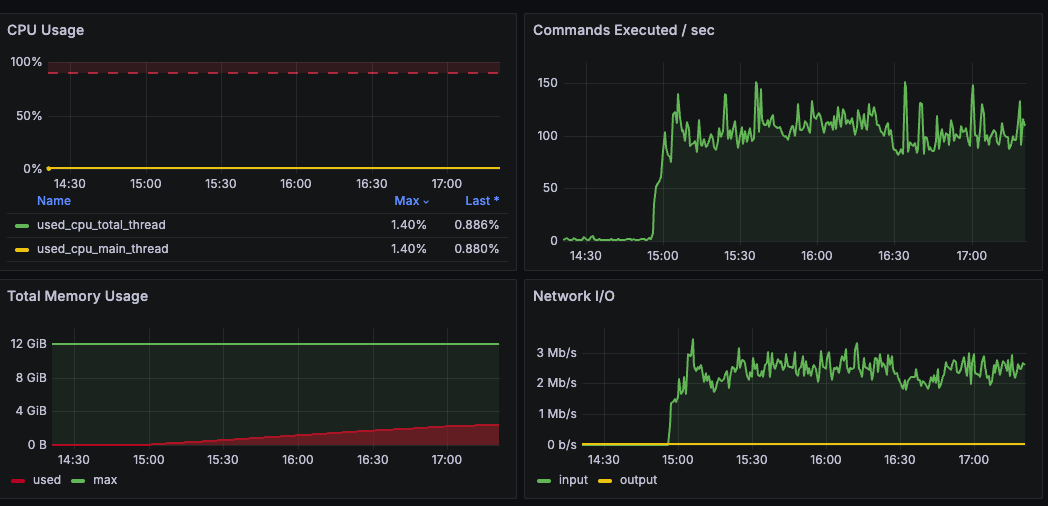Click the Network I/O panel title
Image resolution: width=1048 pixels, height=506 pixels.
(x=574, y=296)
